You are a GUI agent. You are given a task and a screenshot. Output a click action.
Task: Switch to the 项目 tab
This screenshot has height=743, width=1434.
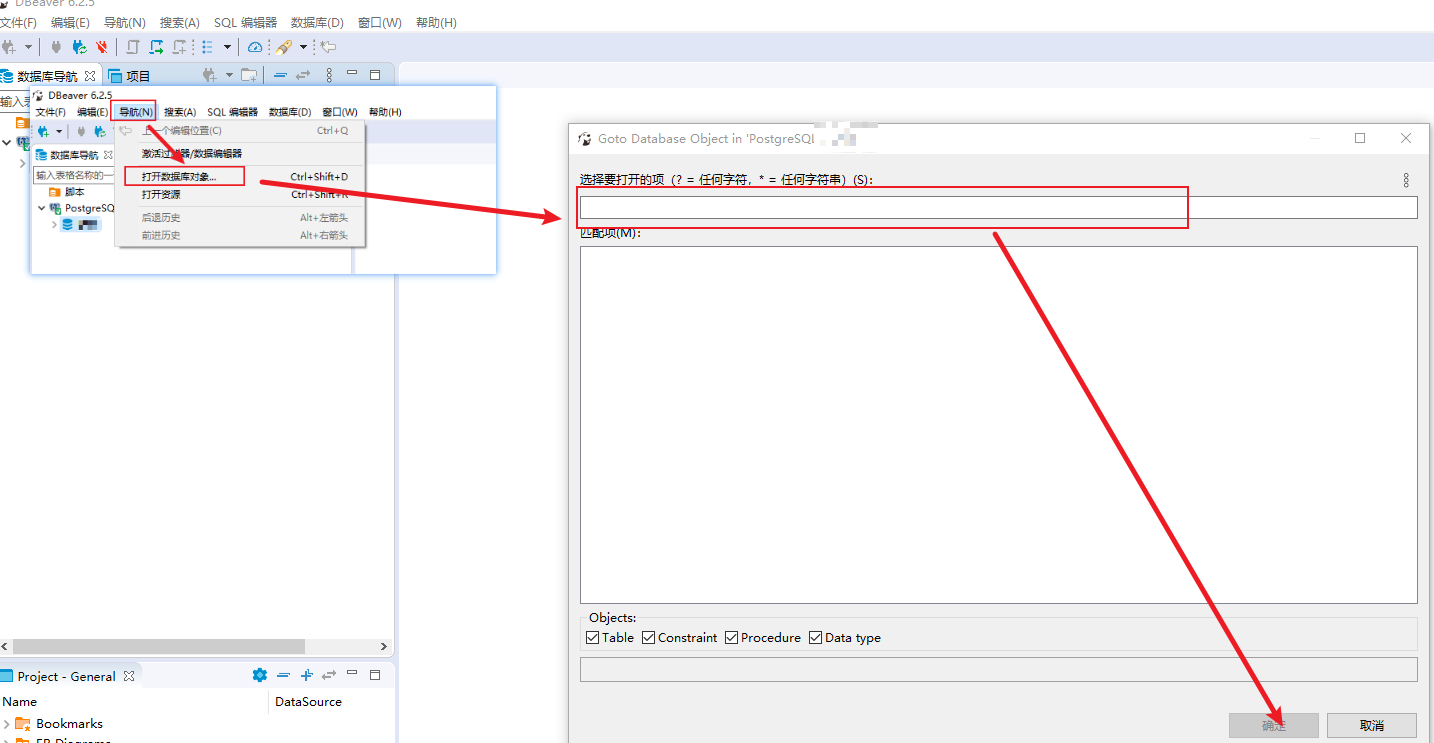tap(130, 76)
